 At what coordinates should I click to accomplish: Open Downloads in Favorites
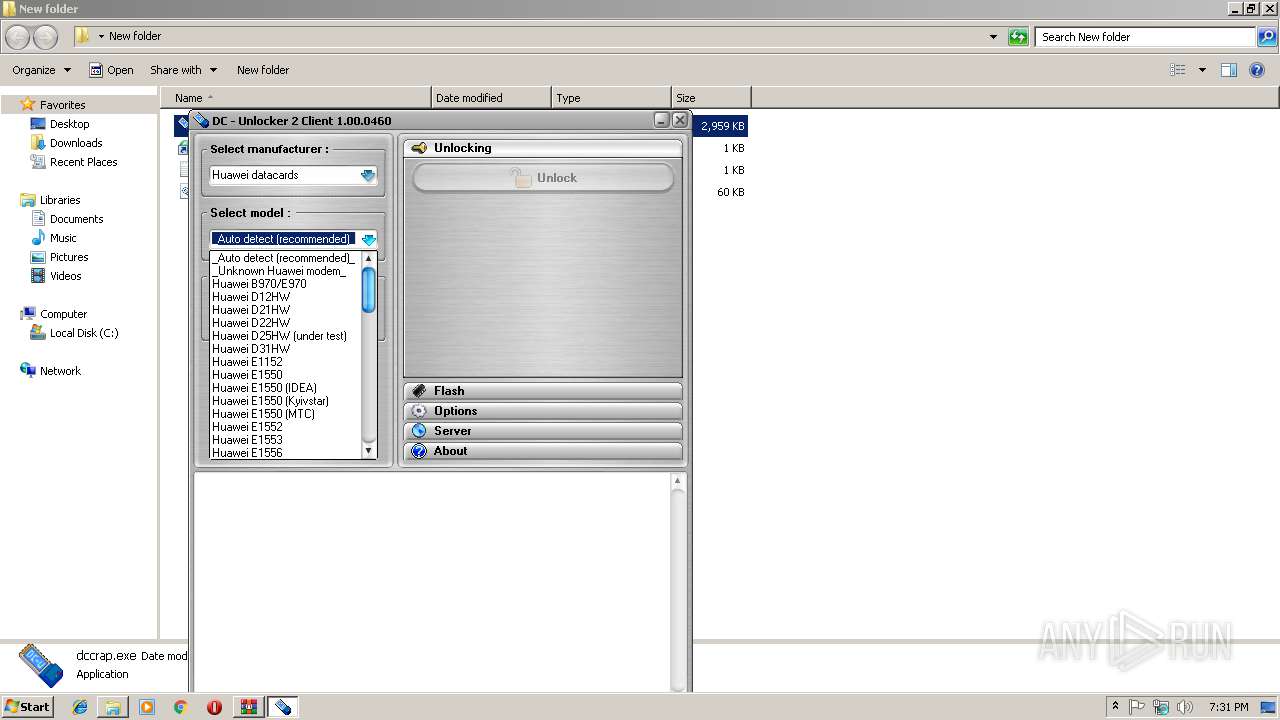coord(76,143)
